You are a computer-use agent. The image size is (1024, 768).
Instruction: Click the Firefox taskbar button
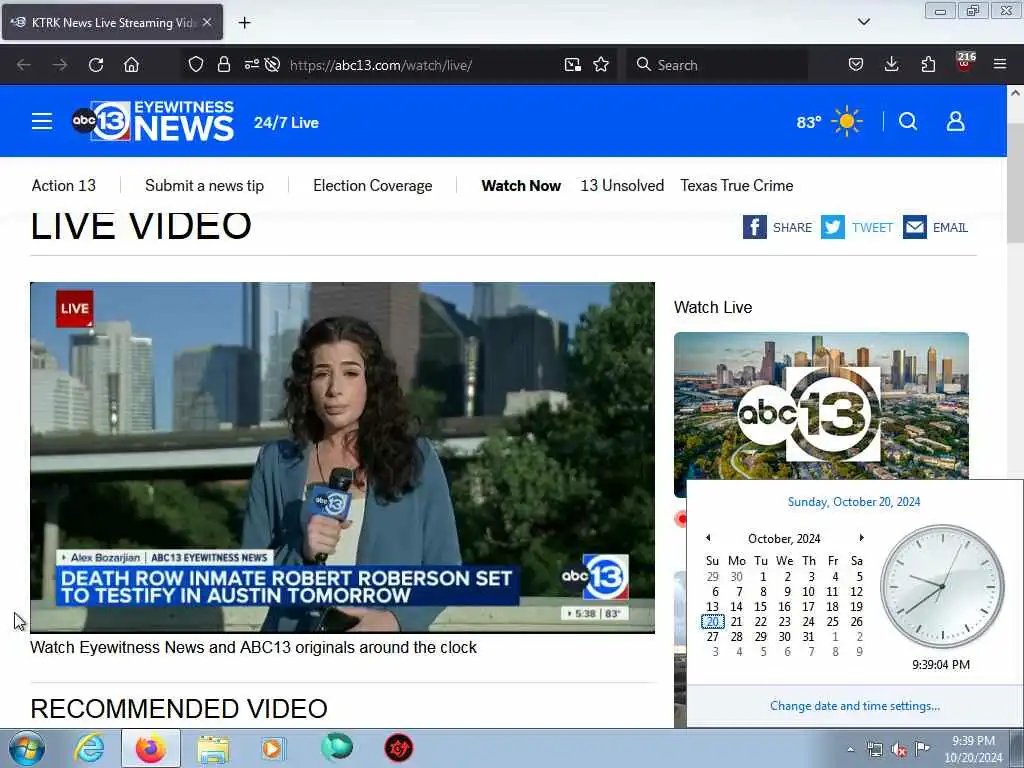point(151,748)
